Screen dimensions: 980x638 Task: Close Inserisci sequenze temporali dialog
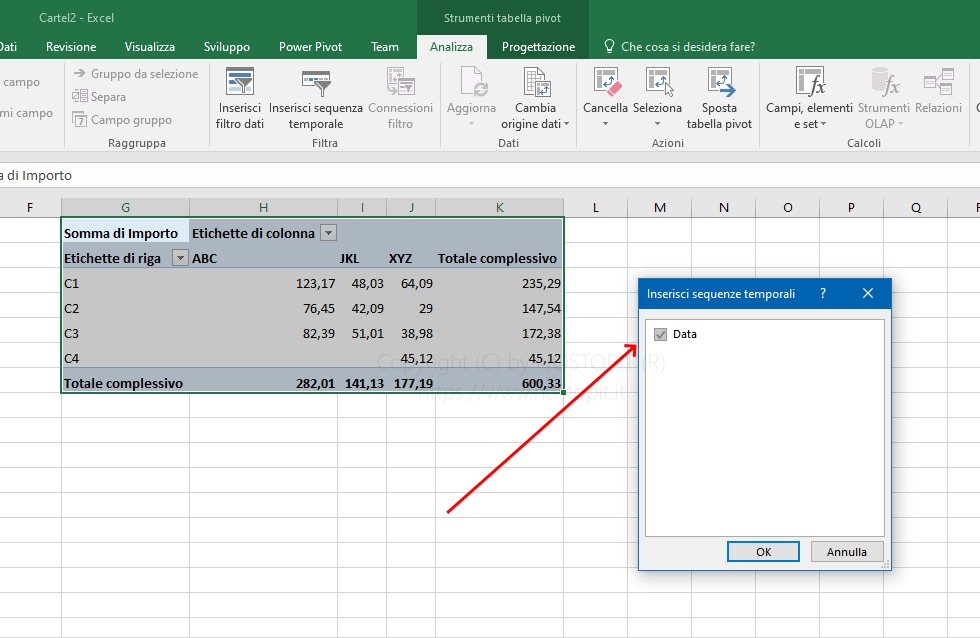point(868,293)
